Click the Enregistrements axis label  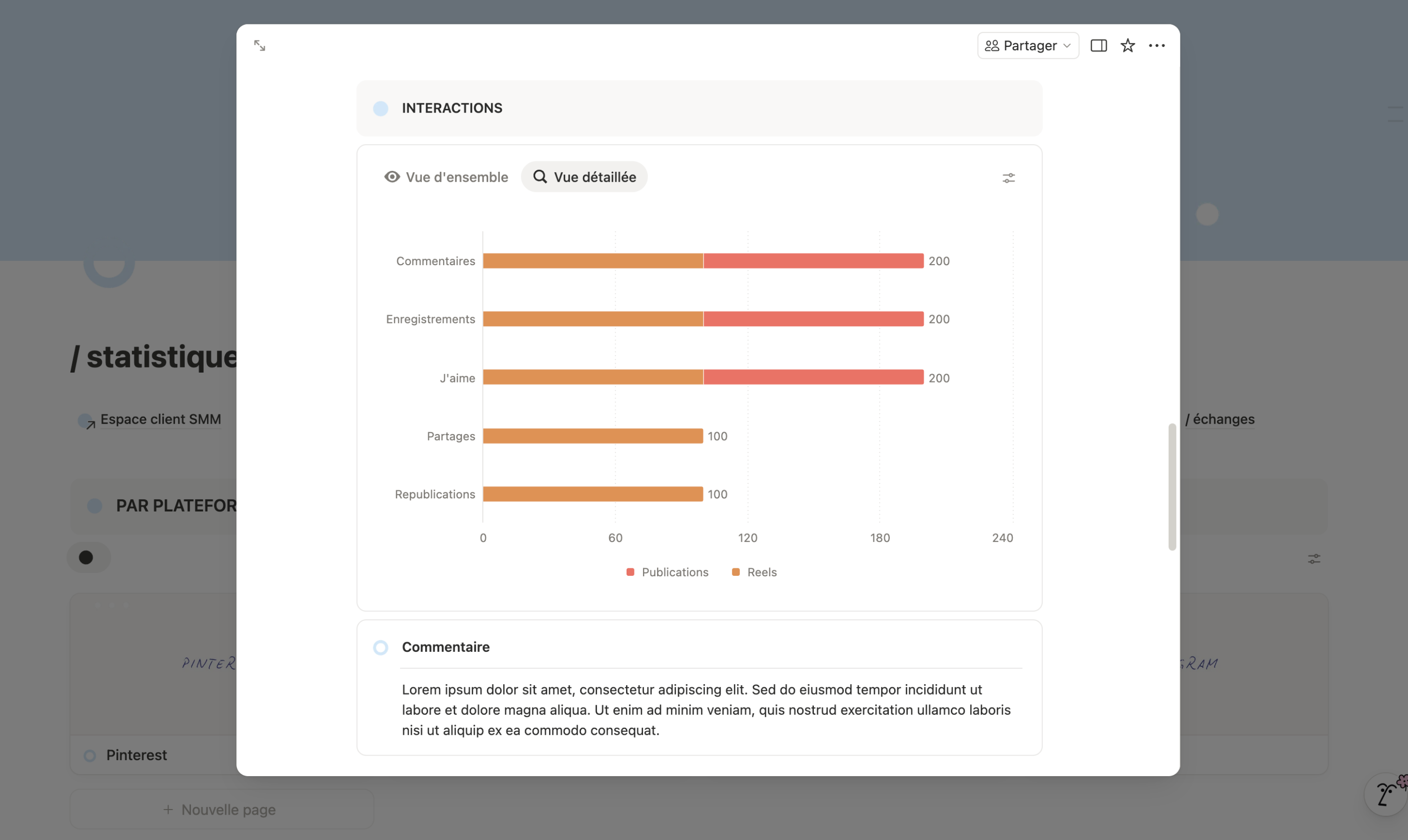(x=430, y=319)
